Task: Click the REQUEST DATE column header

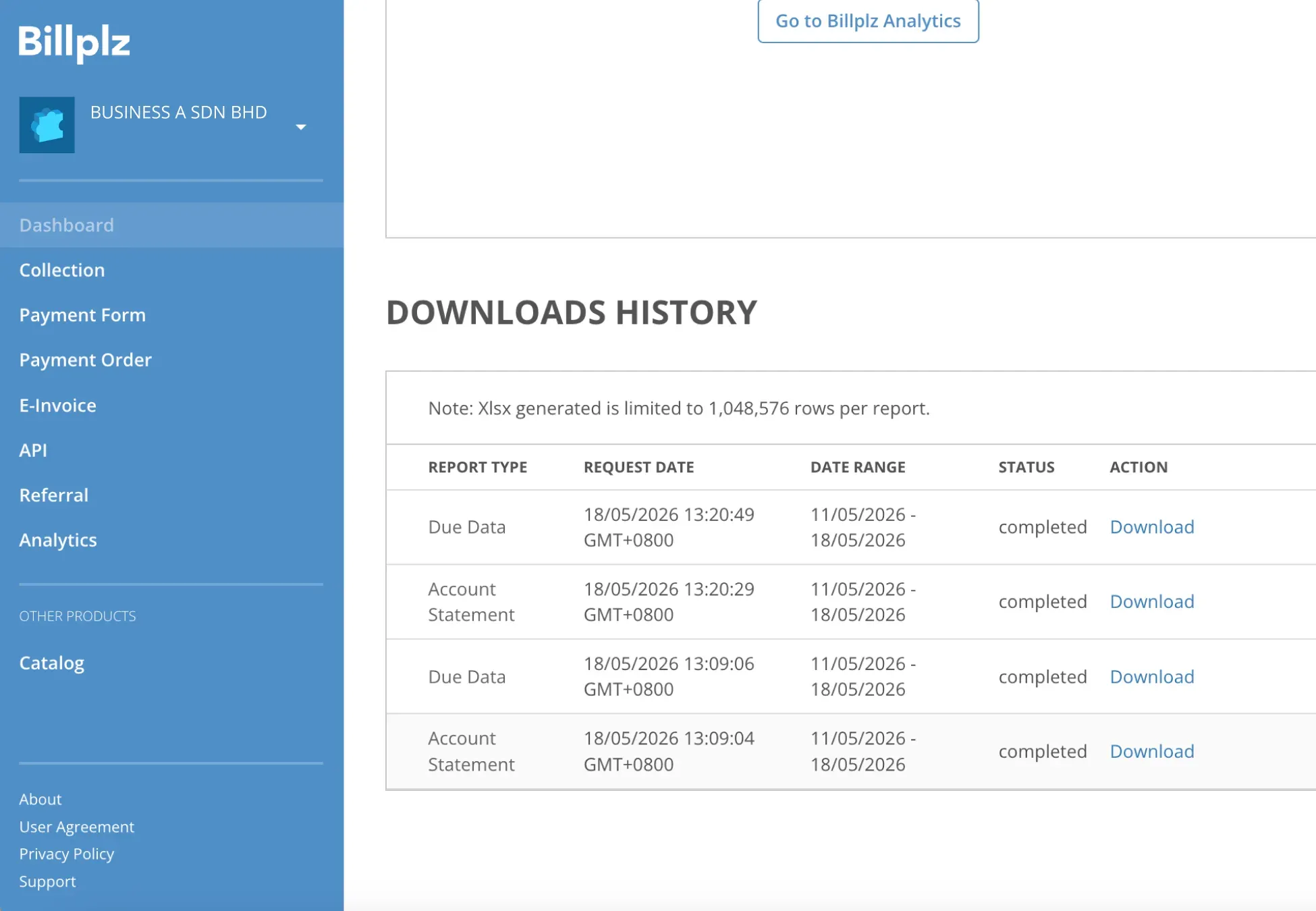Action: coord(638,467)
